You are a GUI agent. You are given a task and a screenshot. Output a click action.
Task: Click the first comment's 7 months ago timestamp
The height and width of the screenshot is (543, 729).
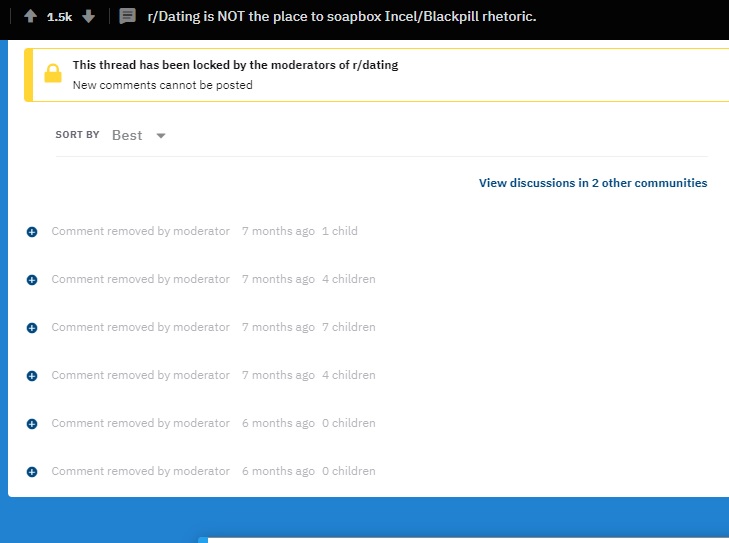[278, 231]
